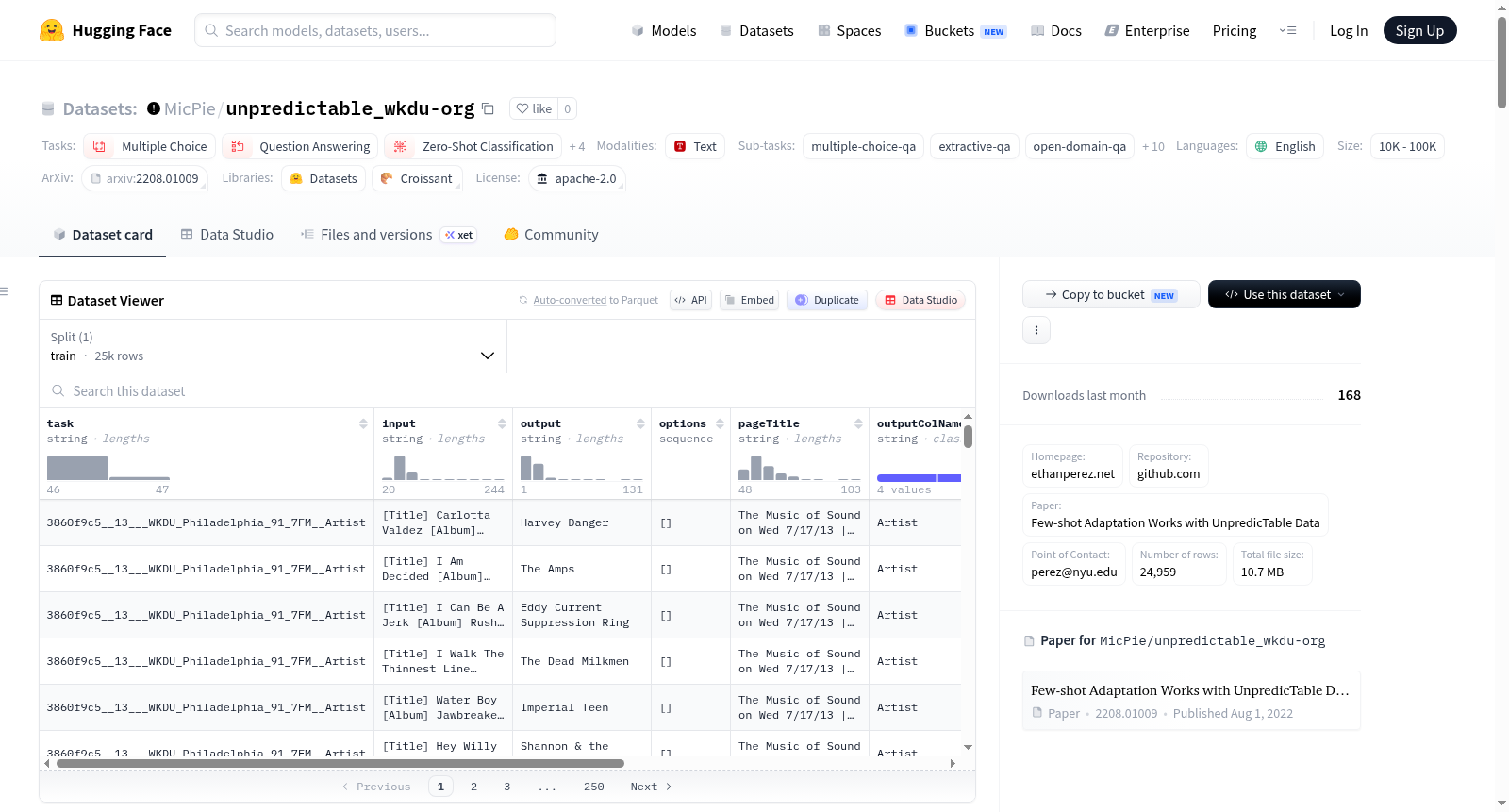Viewport: 1509px width, 812px height.
Task: Click the apache-2.0 license tag
Action: point(576,178)
